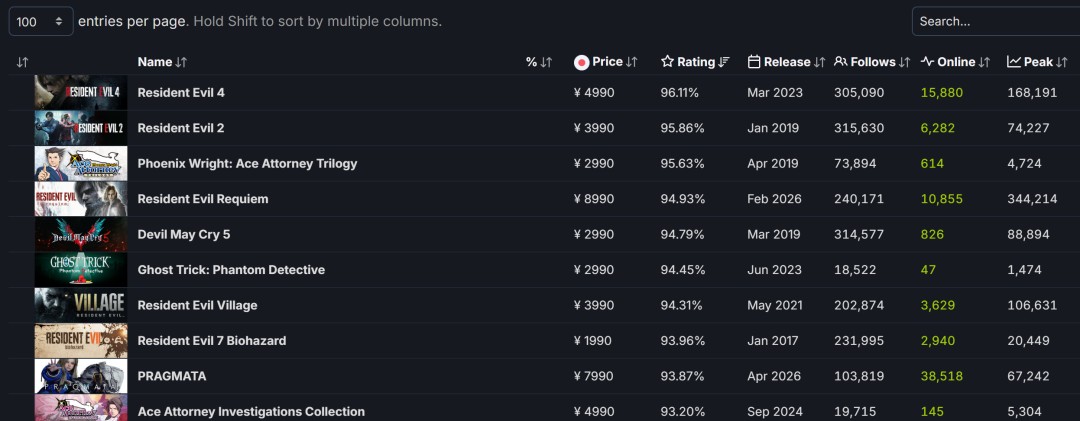Sort by the Name column header
The image size is (1080, 421).
[162, 62]
